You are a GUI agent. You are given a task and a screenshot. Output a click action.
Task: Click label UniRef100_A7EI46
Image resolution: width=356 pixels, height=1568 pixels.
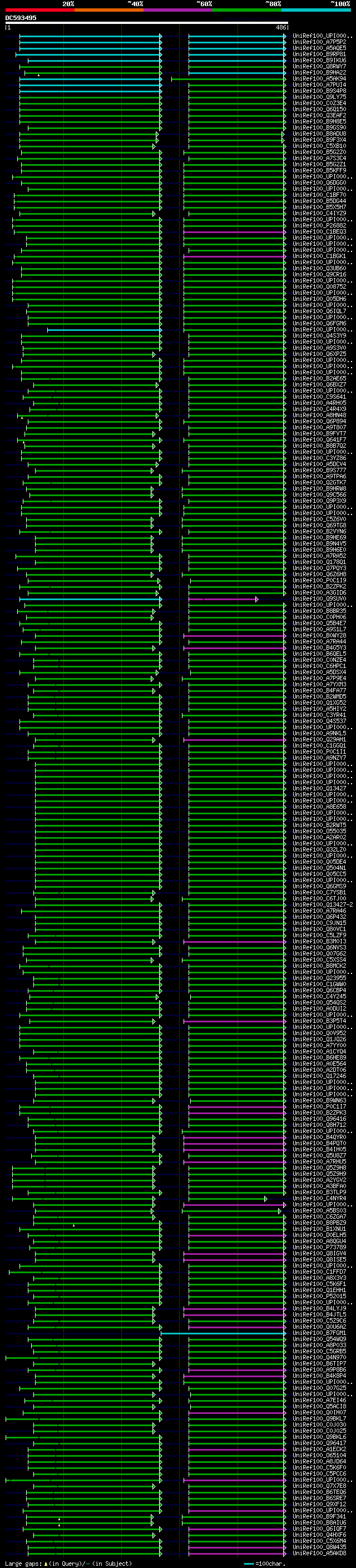tap(319, 1400)
